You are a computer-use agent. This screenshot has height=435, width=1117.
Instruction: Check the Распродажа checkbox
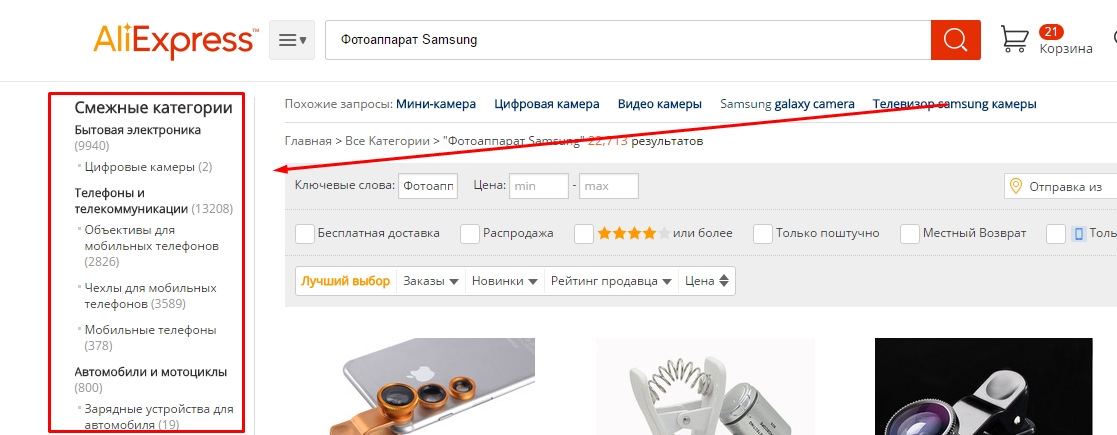(x=469, y=234)
